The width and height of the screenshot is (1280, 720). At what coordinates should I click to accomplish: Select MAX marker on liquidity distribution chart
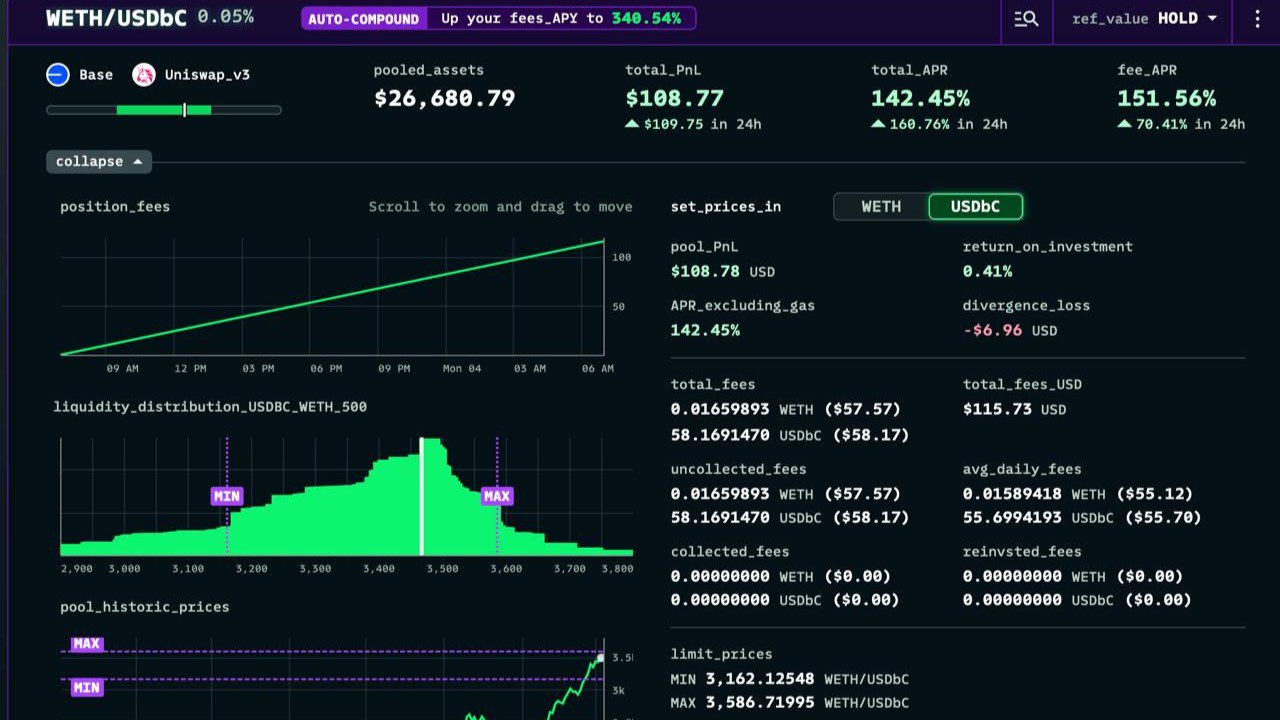[497, 496]
